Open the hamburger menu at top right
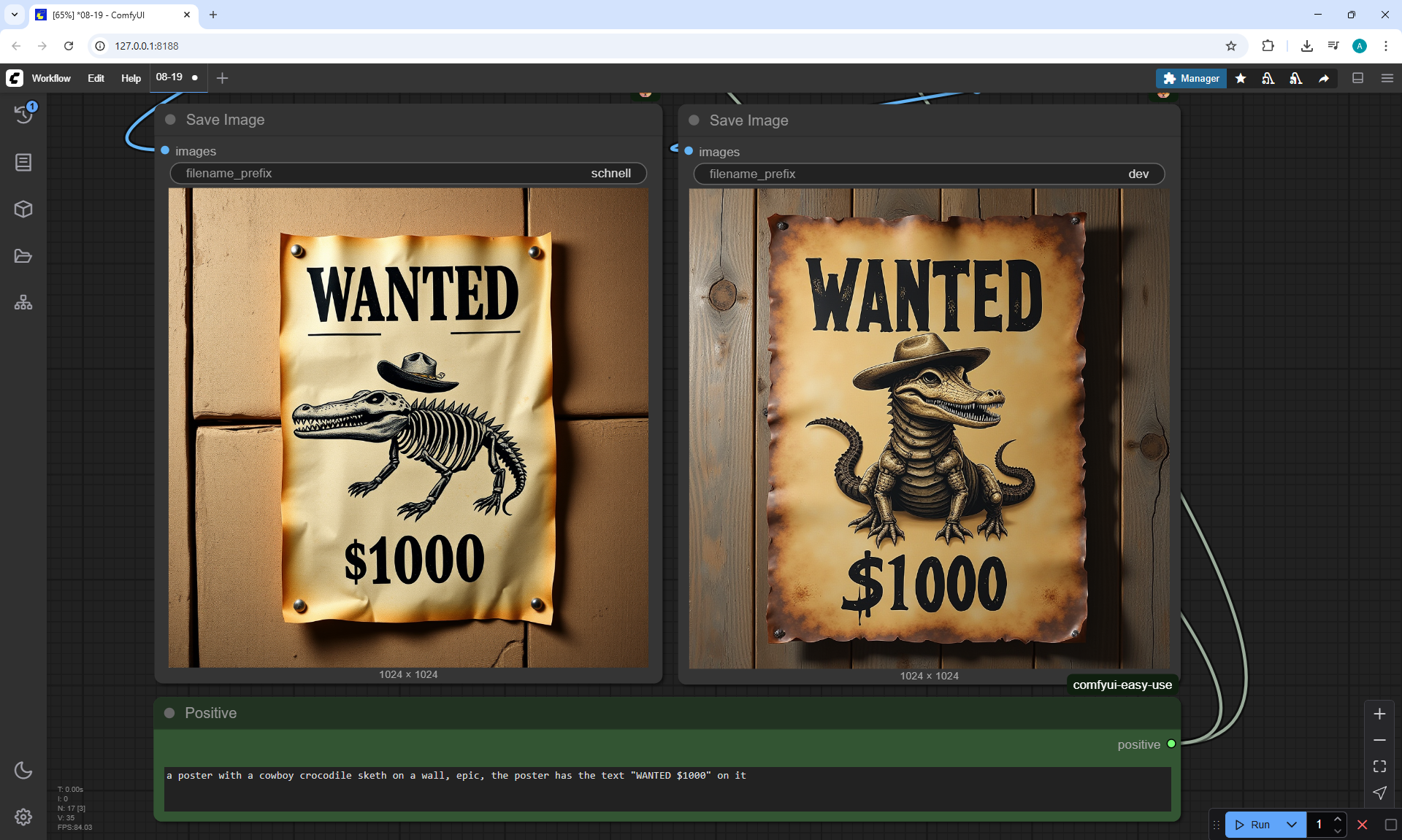1402x840 pixels. [x=1387, y=78]
